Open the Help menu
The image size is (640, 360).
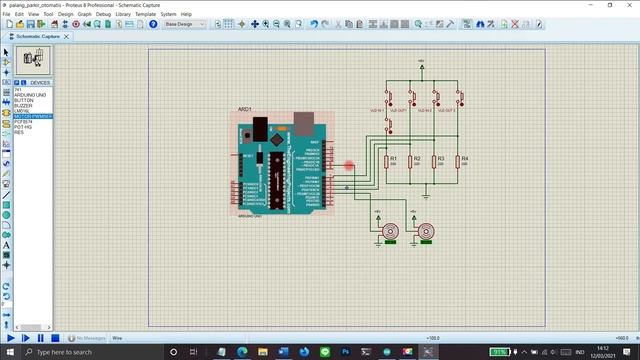[x=186, y=14]
